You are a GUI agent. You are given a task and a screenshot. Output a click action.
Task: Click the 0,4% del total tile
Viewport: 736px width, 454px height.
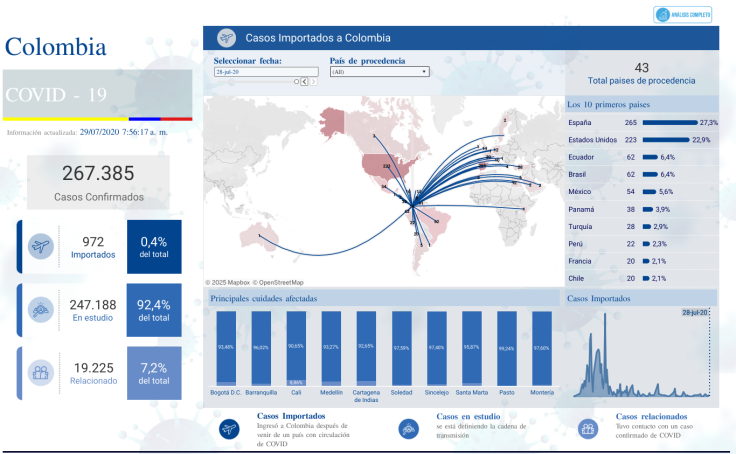154,246
